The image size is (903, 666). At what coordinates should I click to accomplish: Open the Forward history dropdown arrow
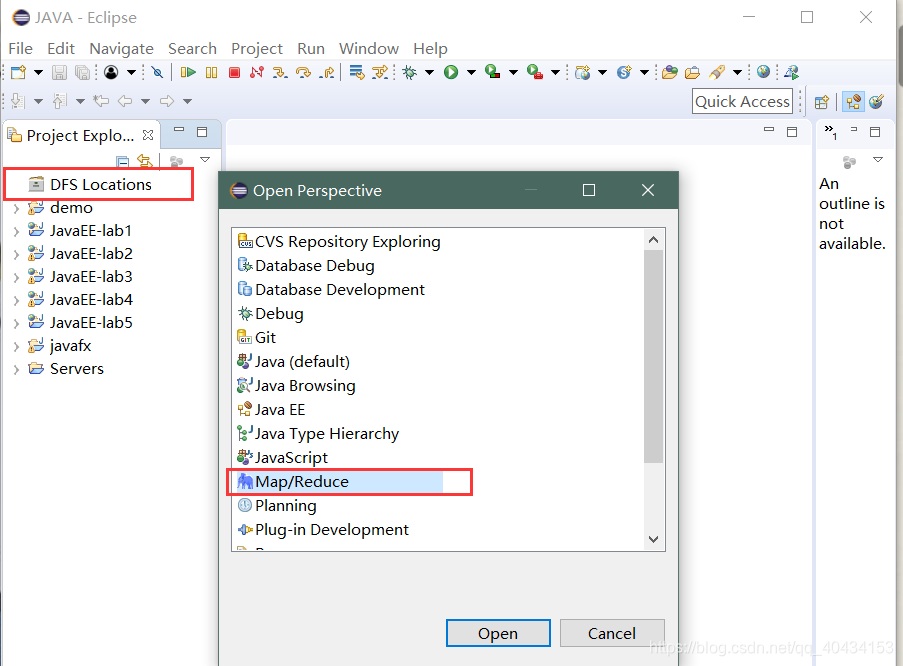point(188,101)
